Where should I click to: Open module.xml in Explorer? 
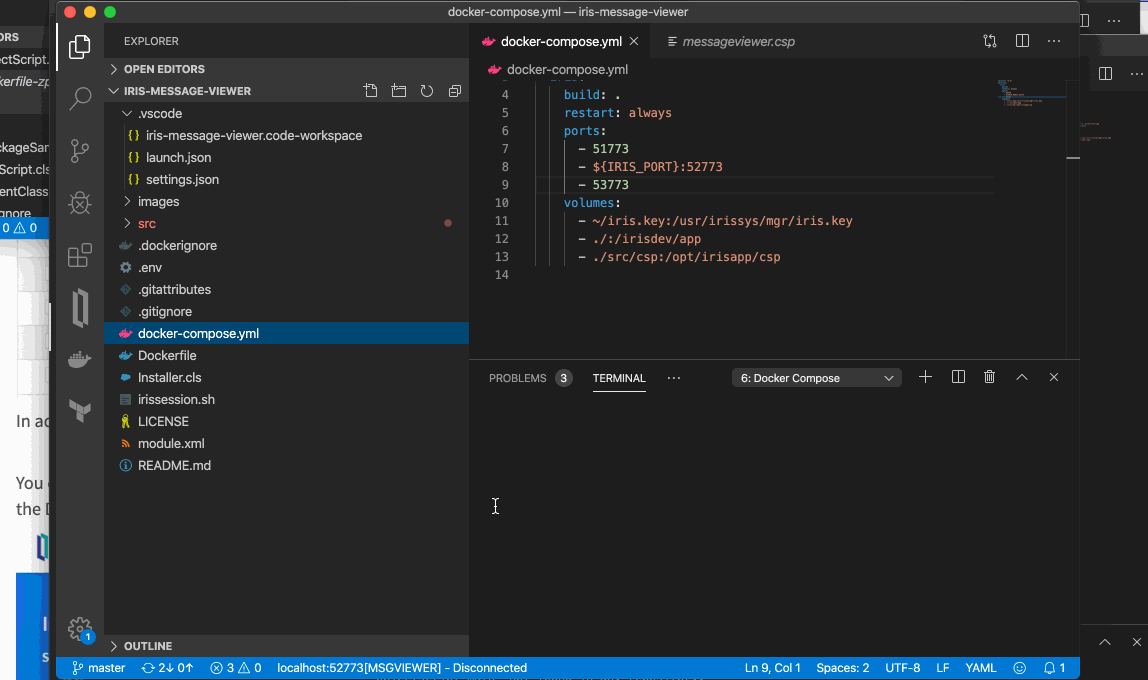pos(286,443)
